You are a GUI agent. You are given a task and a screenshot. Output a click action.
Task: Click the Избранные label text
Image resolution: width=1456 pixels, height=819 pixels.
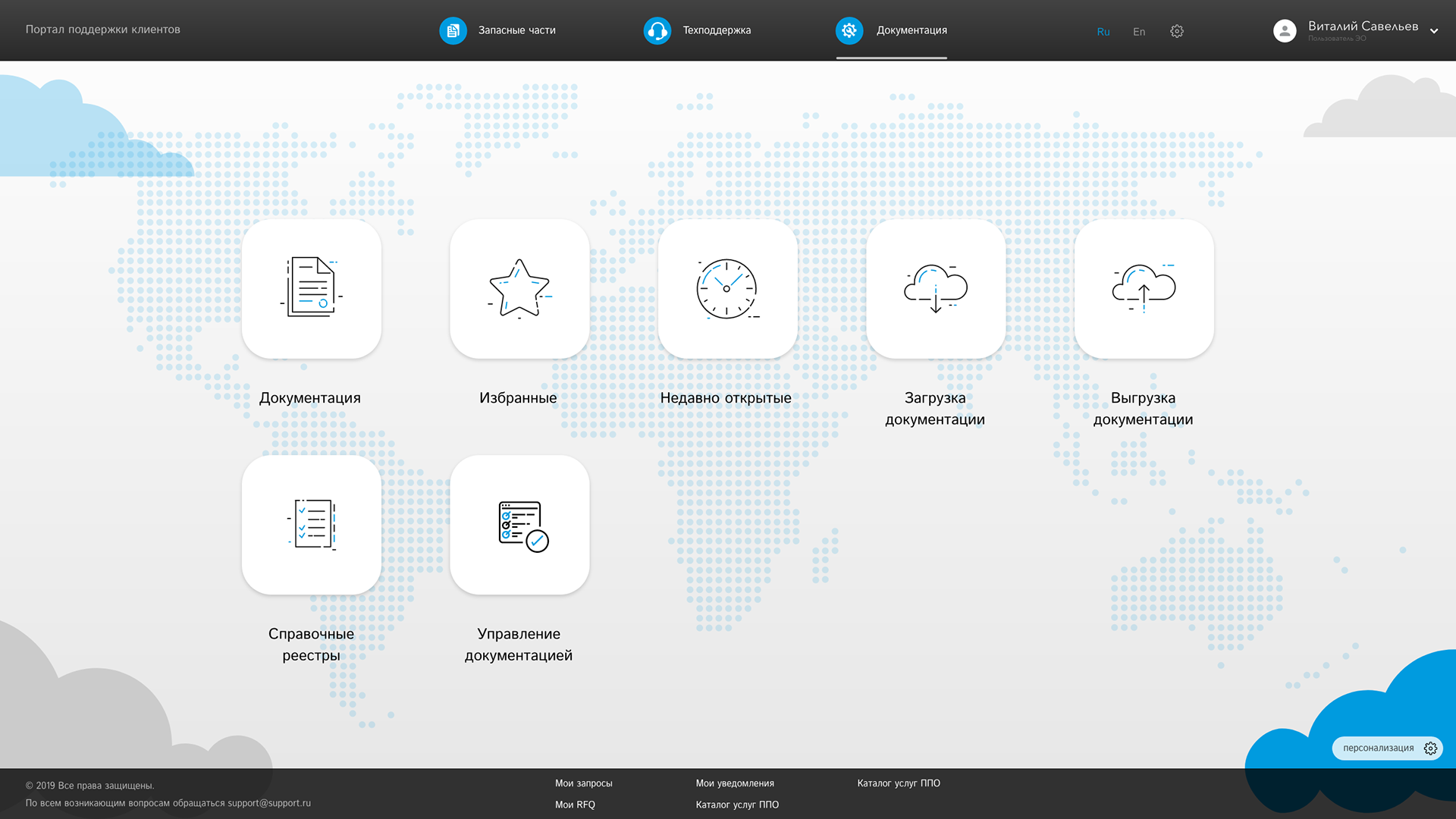(x=518, y=398)
